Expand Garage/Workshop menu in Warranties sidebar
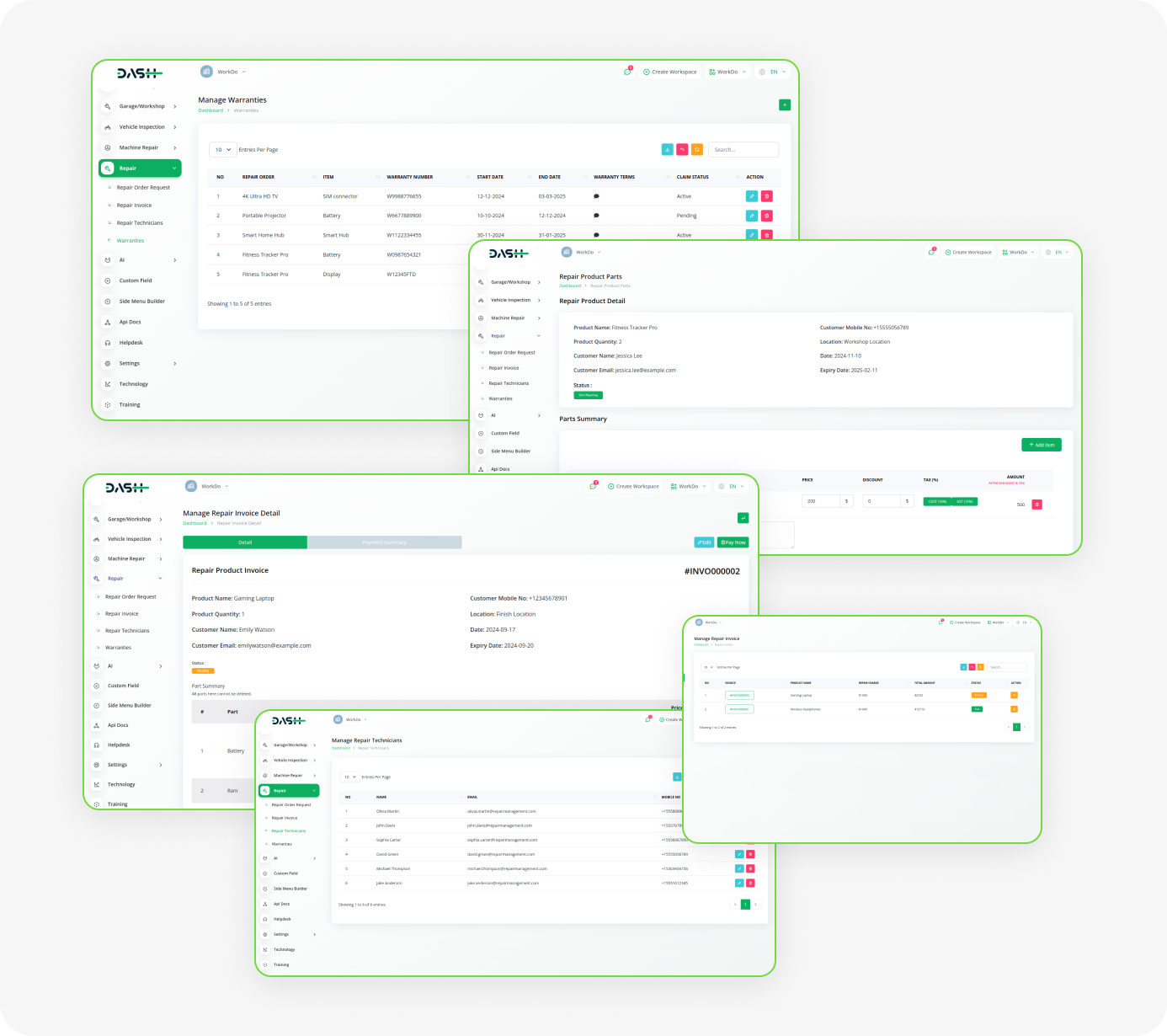 (x=140, y=106)
